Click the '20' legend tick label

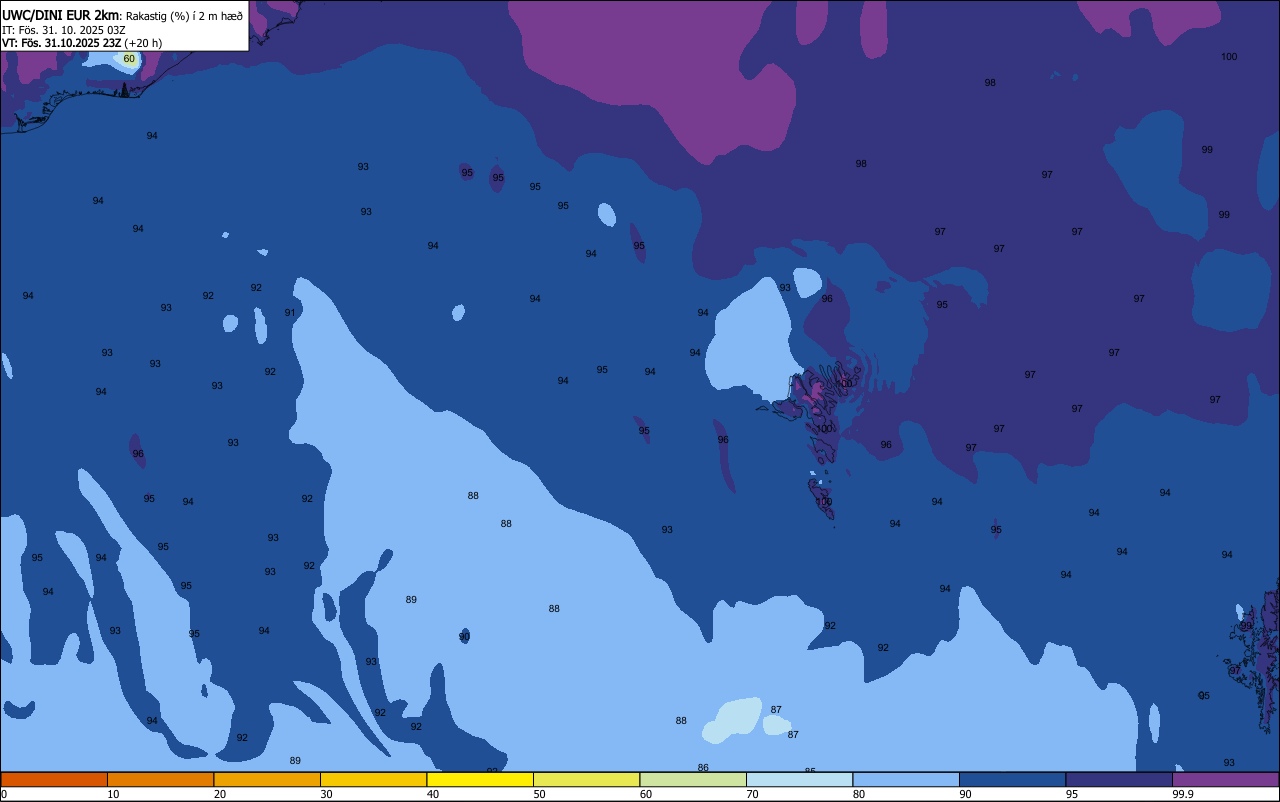point(220,794)
